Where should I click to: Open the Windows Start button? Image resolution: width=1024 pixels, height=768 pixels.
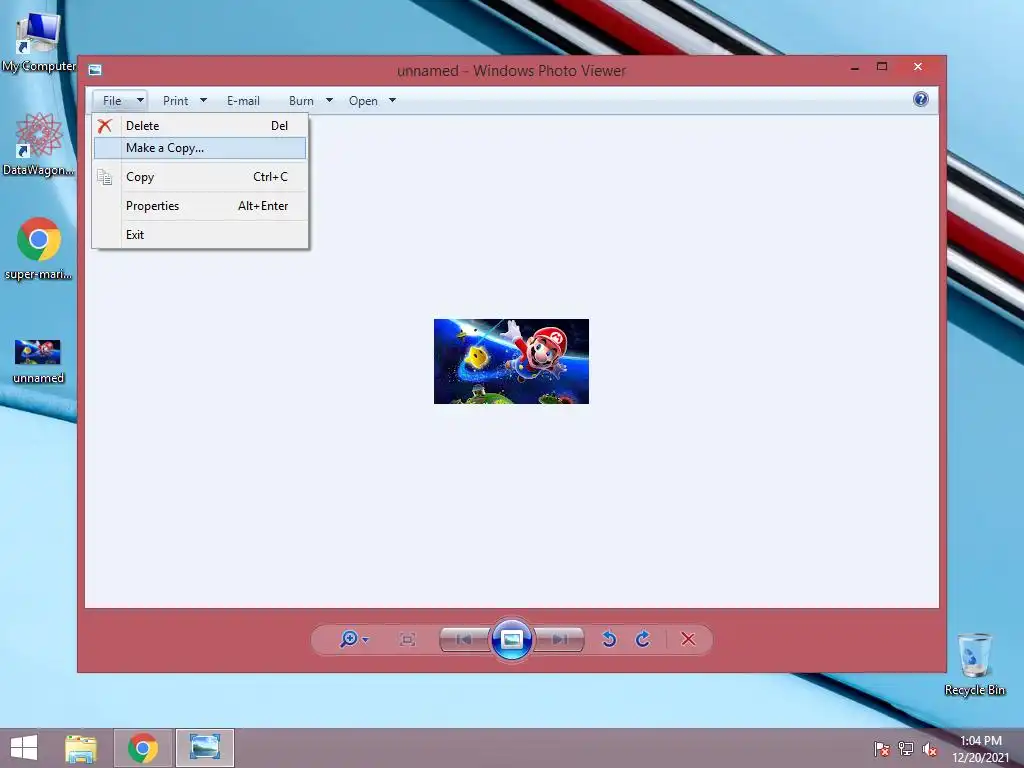click(x=24, y=748)
